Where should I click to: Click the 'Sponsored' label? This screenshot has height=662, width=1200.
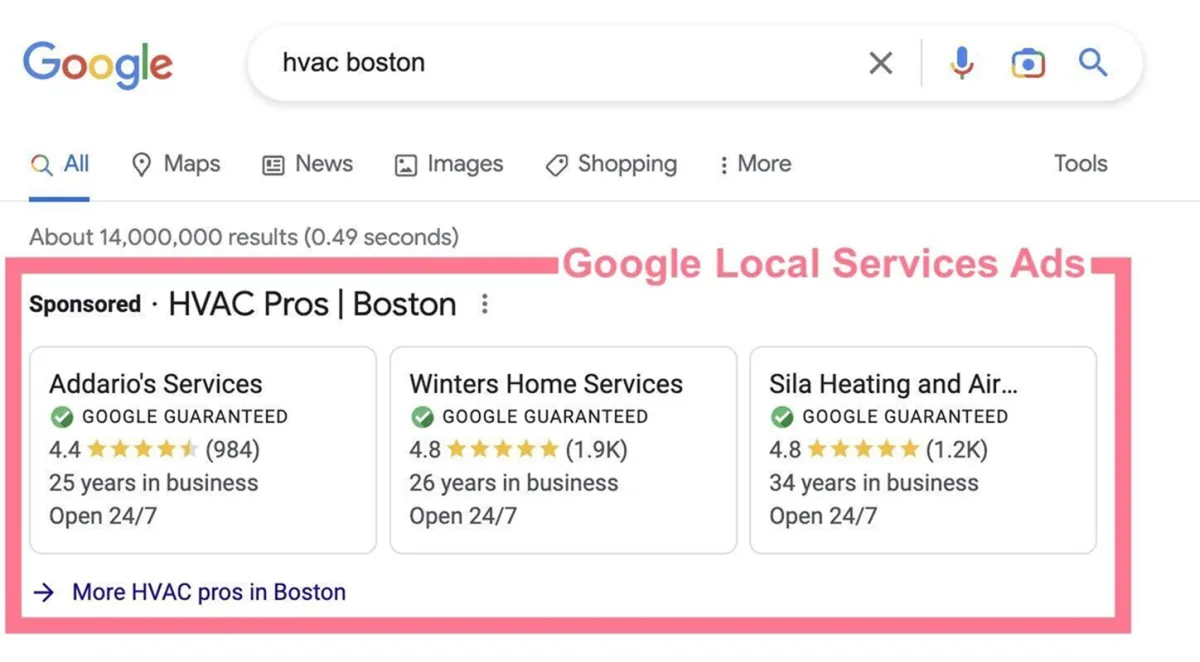[85, 304]
